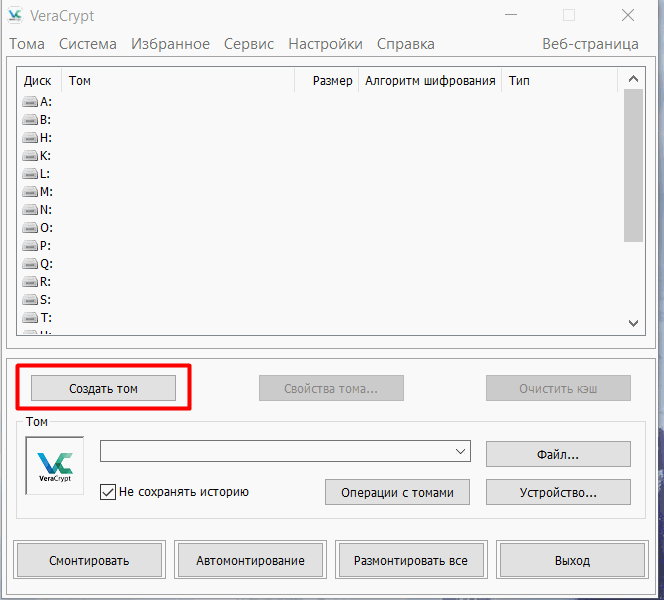The width and height of the screenshot is (664, 600).
Task: Minimize the VeraCrypt window
Action: tap(511, 15)
